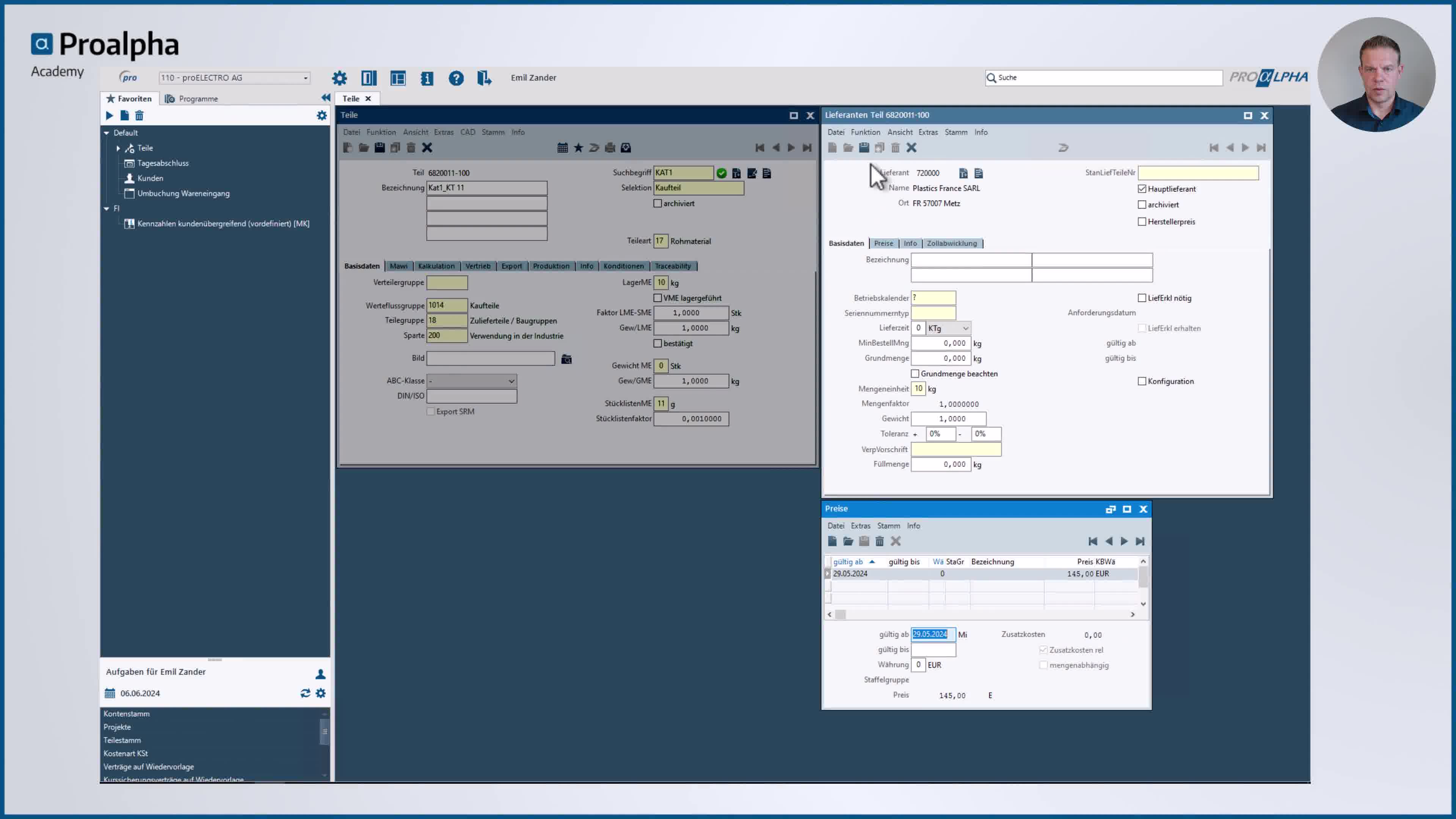Screen dimensions: 1456x819
Task: Browse picture with Bild camera icon
Action: pos(566,359)
